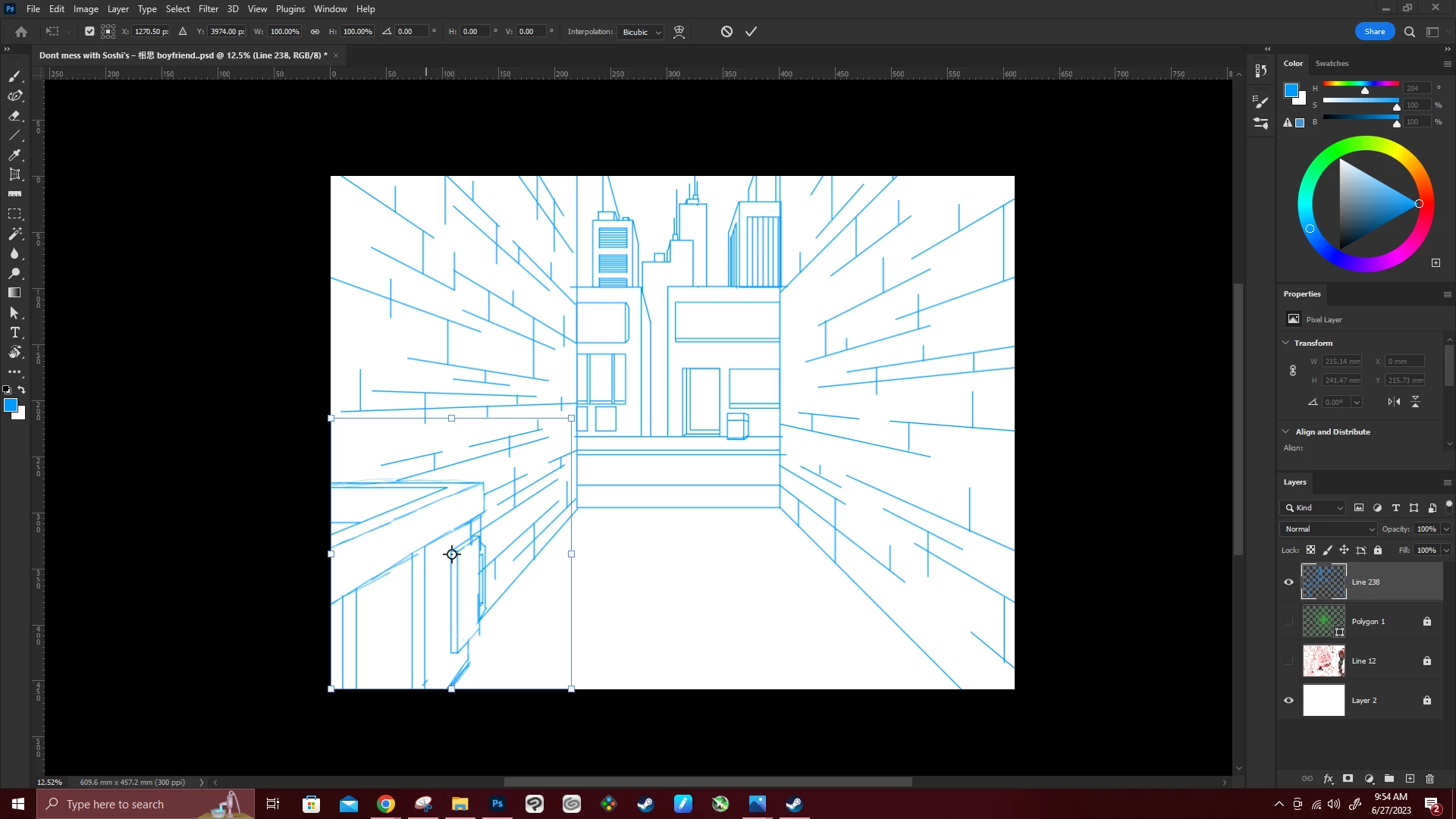Screen dimensions: 1456x819
Task: Cancel the transform with the circle-slash icon
Action: pyautogui.click(x=726, y=32)
